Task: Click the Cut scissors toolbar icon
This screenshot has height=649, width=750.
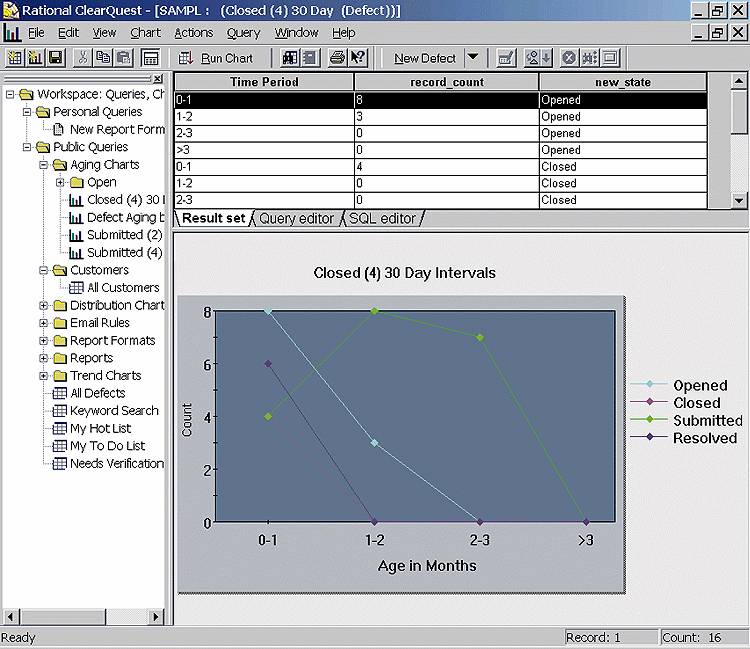Action: tap(84, 58)
